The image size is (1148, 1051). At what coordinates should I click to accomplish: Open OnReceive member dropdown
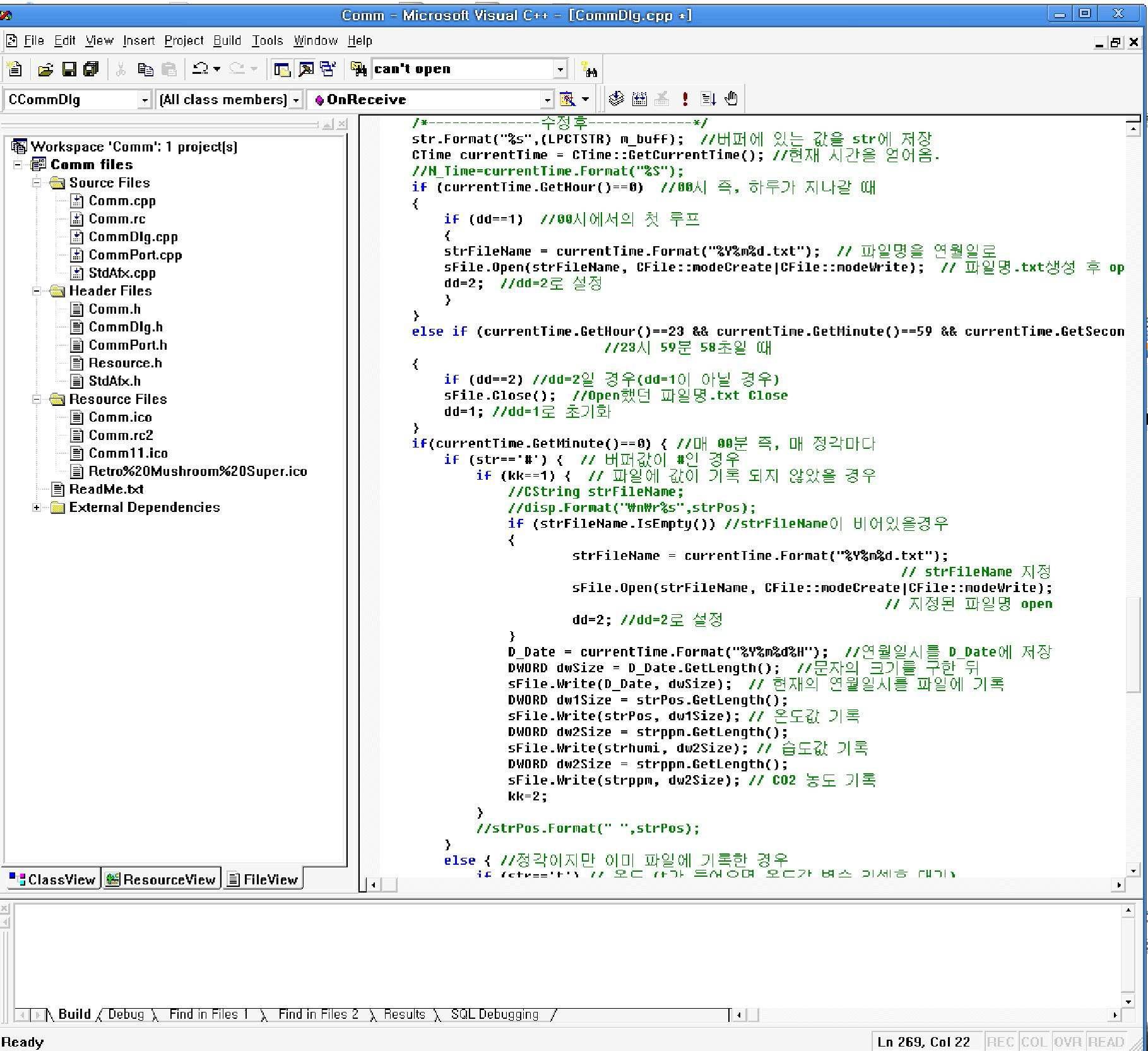pos(547,100)
